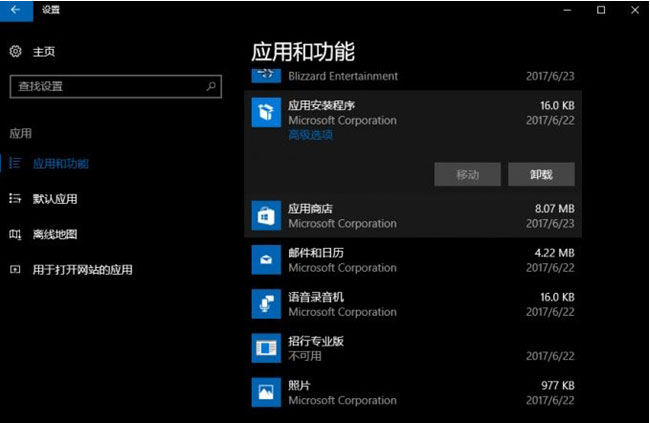Select the 语音录音机 app name
This screenshot has width=650, height=423.
(316, 297)
